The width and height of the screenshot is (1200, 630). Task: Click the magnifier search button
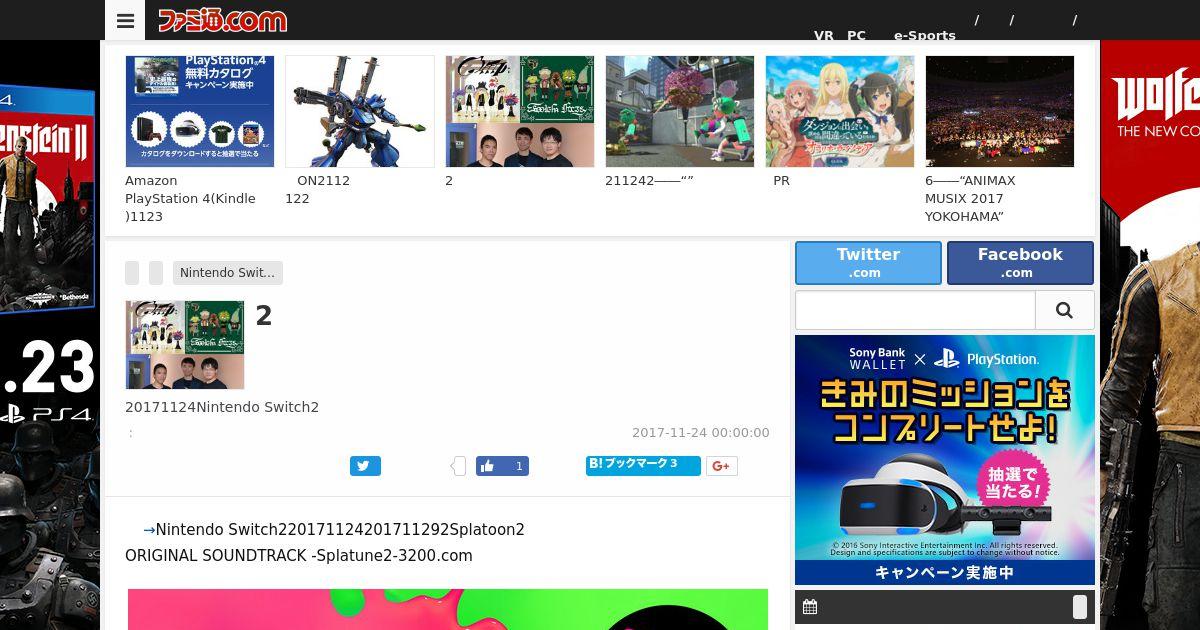pyautogui.click(x=1064, y=311)
